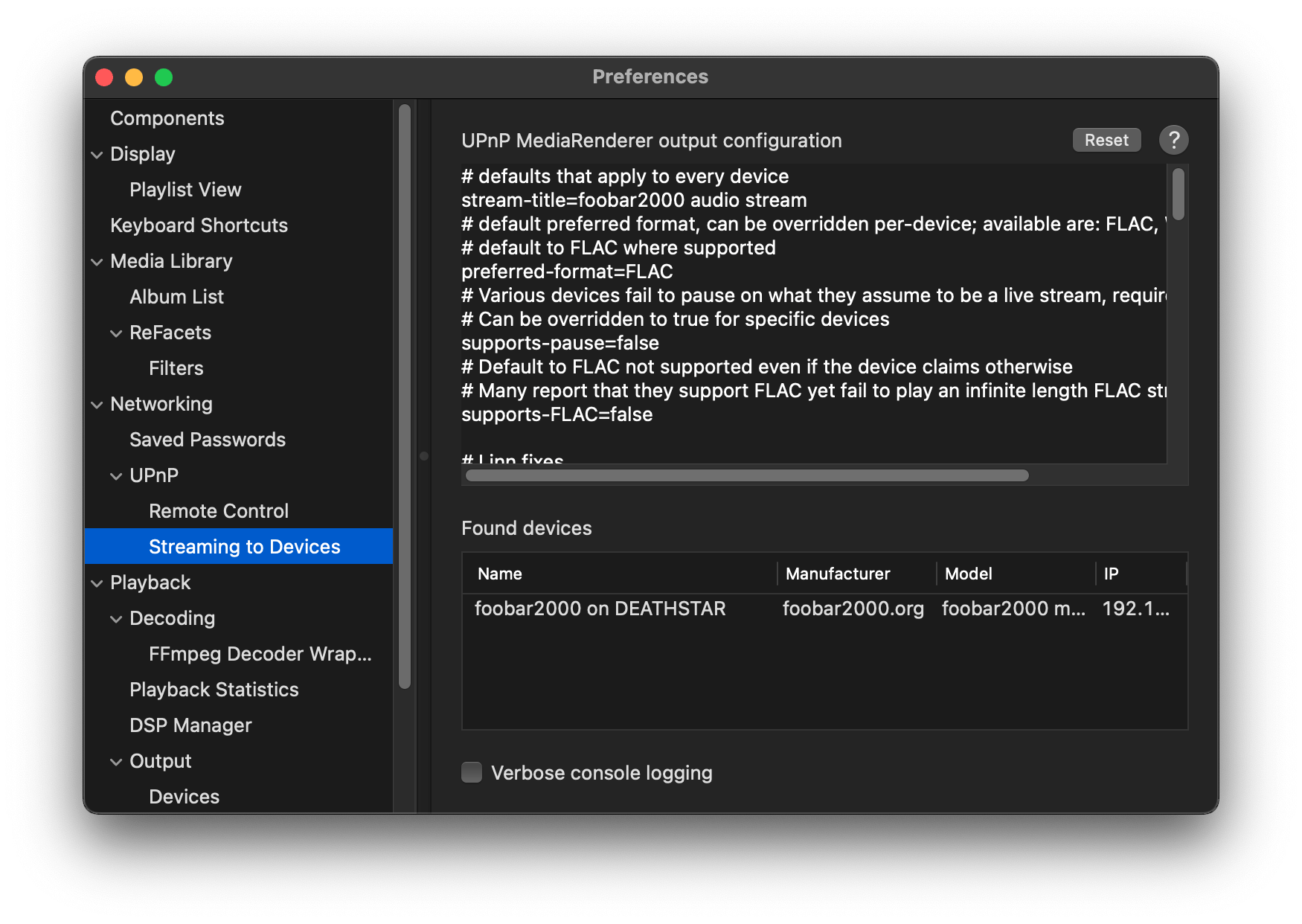Click the truncated 'foobar2000 m...' model cell
The width and height of the screenshot is (1302, 924).
click(1013, 609)
